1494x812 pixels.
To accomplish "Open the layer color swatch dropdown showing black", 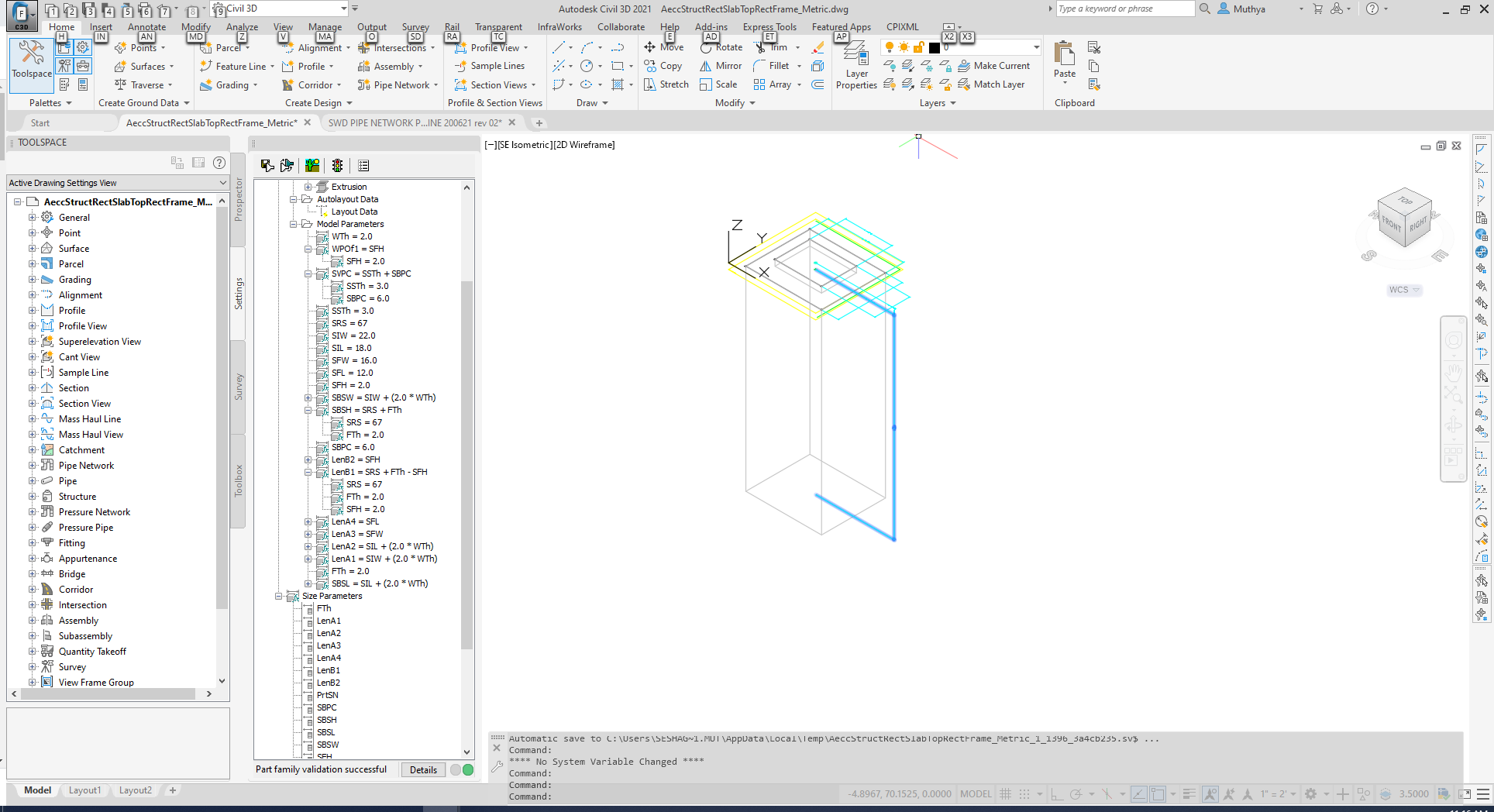I will pyautogui.click(x=934, y=47).
